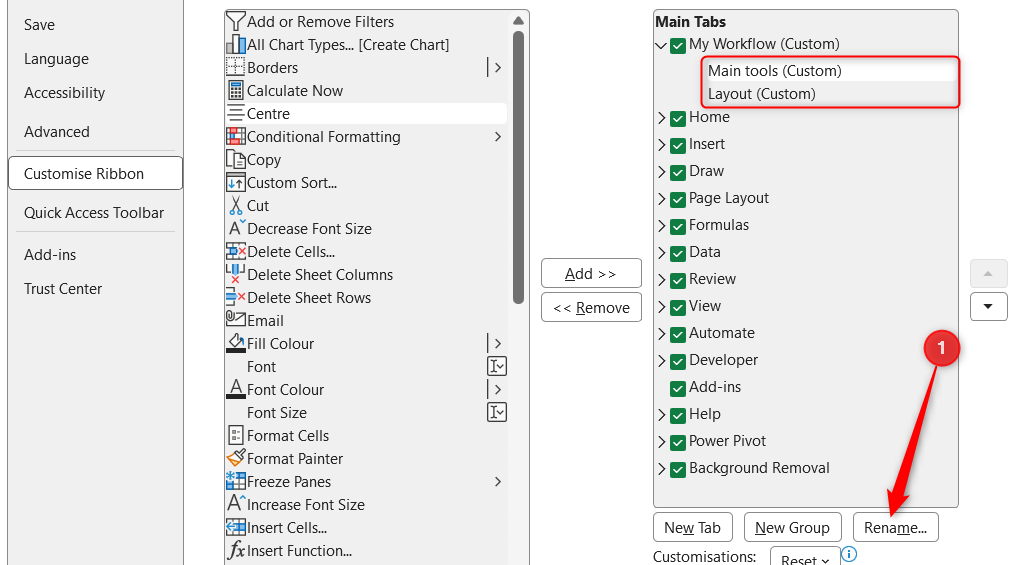Click the Insert Function fx icon
This screenshot has width=1032, height=565.
coord(236,550)
